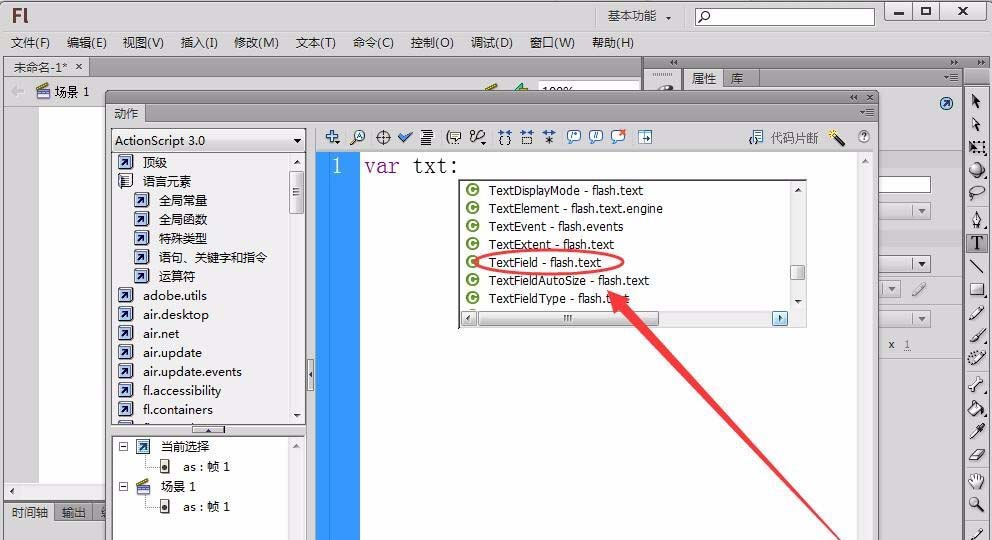Viewport: 992px width, 540px height.
Task: Open the ActionScript 3.0 version dropdown
Action: click(208, 141)
